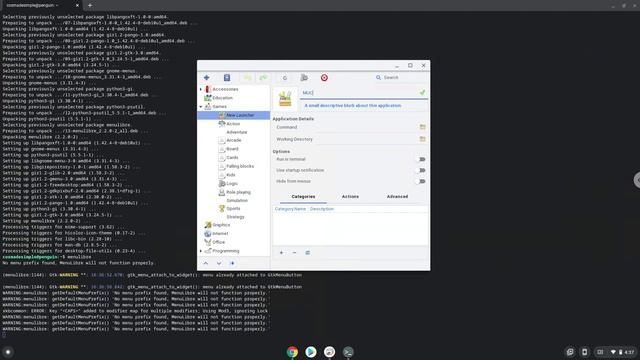Click the Undo arrow icon in MenuLibre toolbar
Image resolution: width=640 pixels, height=360 pixels.
[x=247, y=78]
